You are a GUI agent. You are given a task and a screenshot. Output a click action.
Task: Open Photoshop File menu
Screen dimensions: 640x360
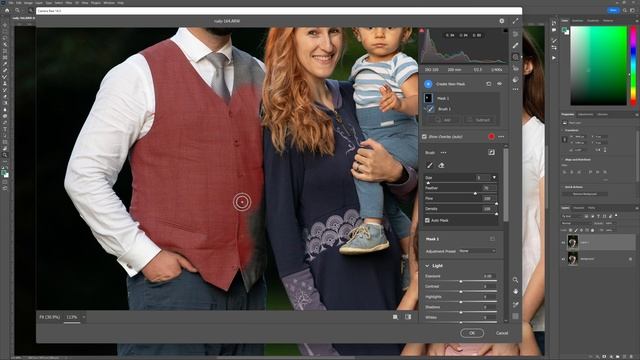coord(11,3)
